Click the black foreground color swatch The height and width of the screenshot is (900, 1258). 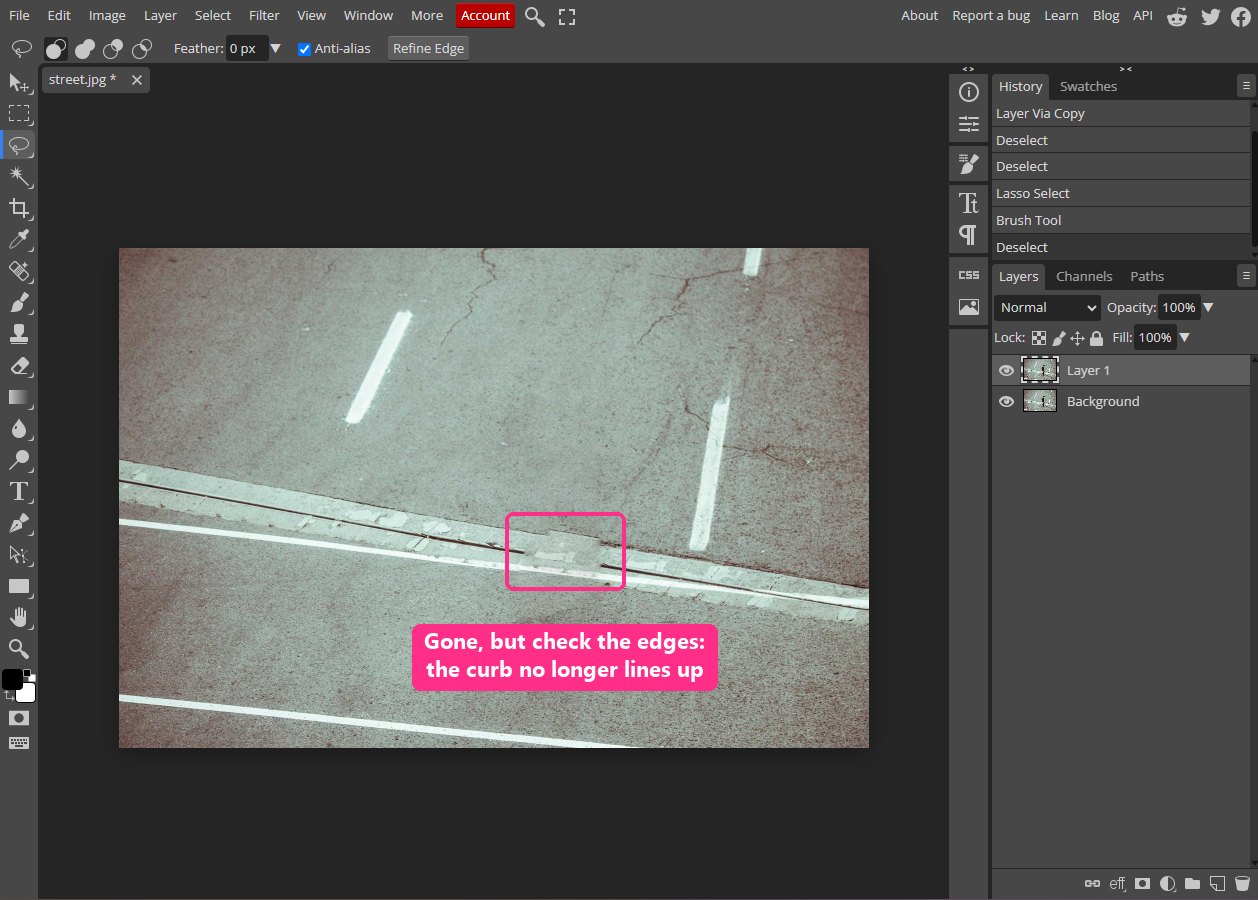[x=11, y=679]
